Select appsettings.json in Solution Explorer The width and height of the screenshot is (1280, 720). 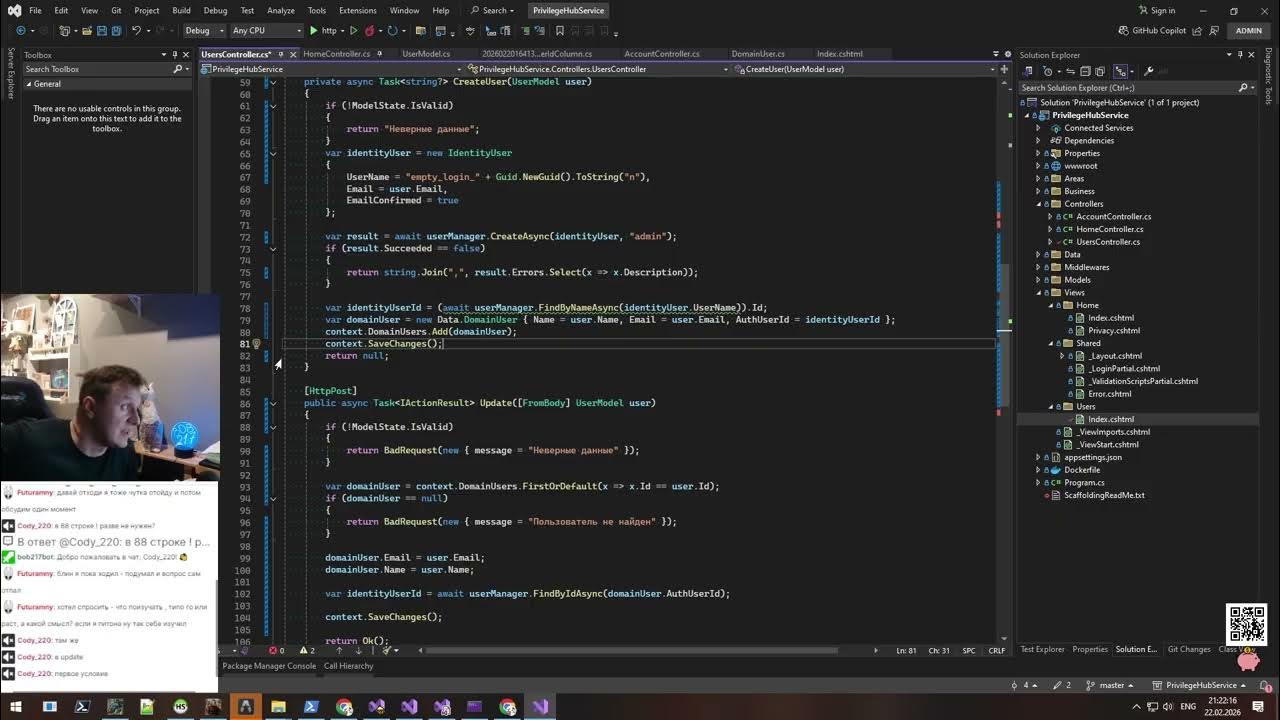(x=1093, y=457)
